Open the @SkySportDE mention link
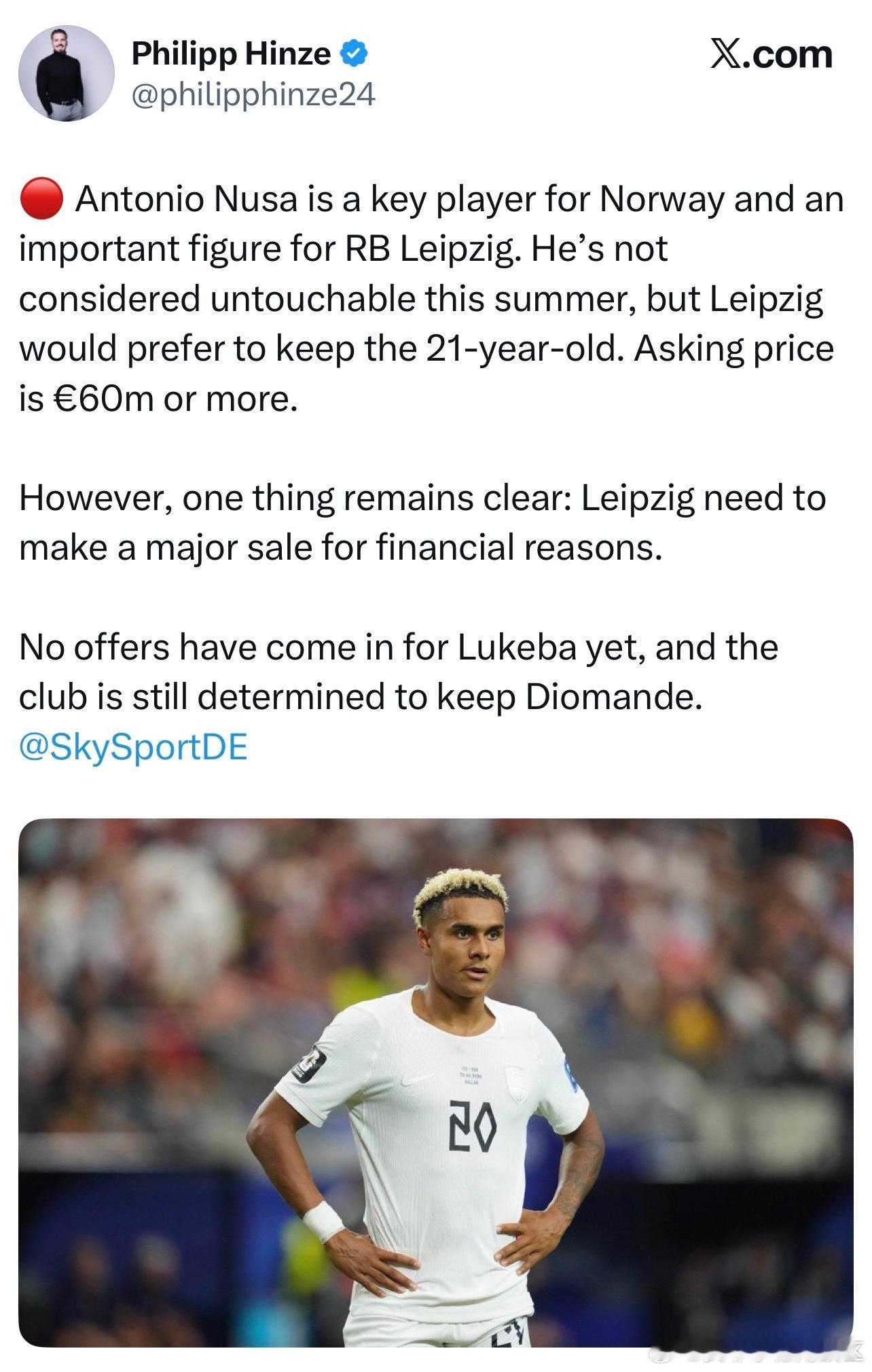Image resolution: width=872 pixels, height=1372 pixels. [133, 747]
